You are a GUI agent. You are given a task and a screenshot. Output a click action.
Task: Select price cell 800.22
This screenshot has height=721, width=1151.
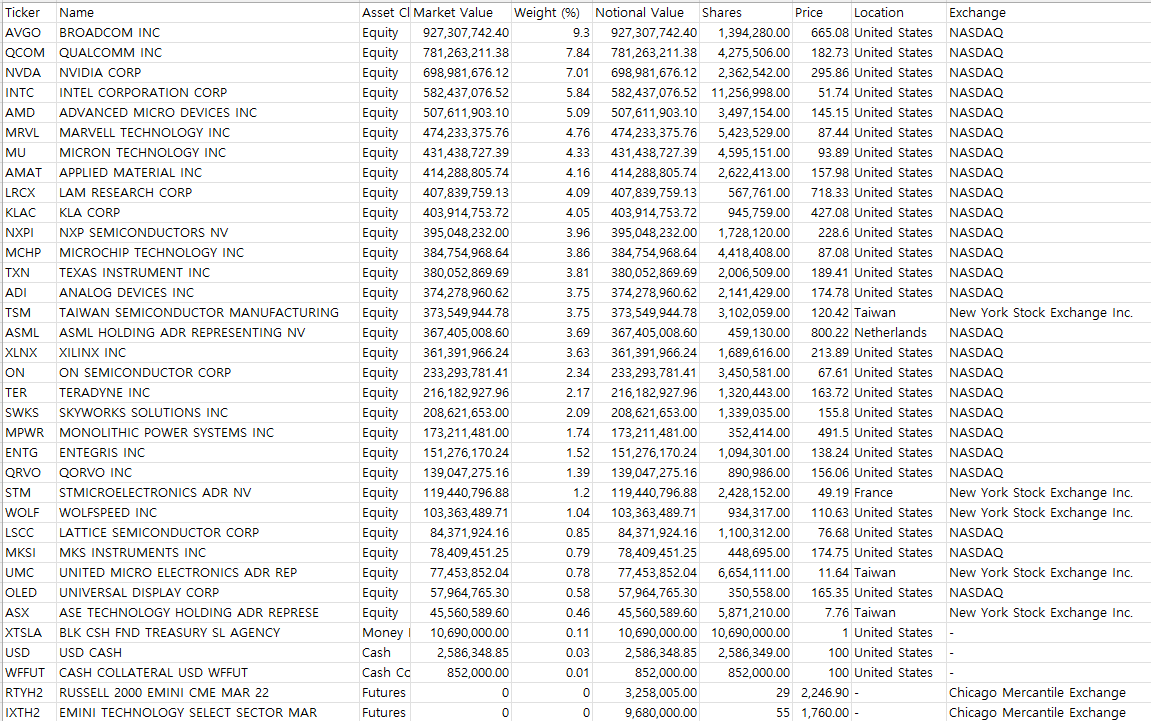click(x=821, y=333)
